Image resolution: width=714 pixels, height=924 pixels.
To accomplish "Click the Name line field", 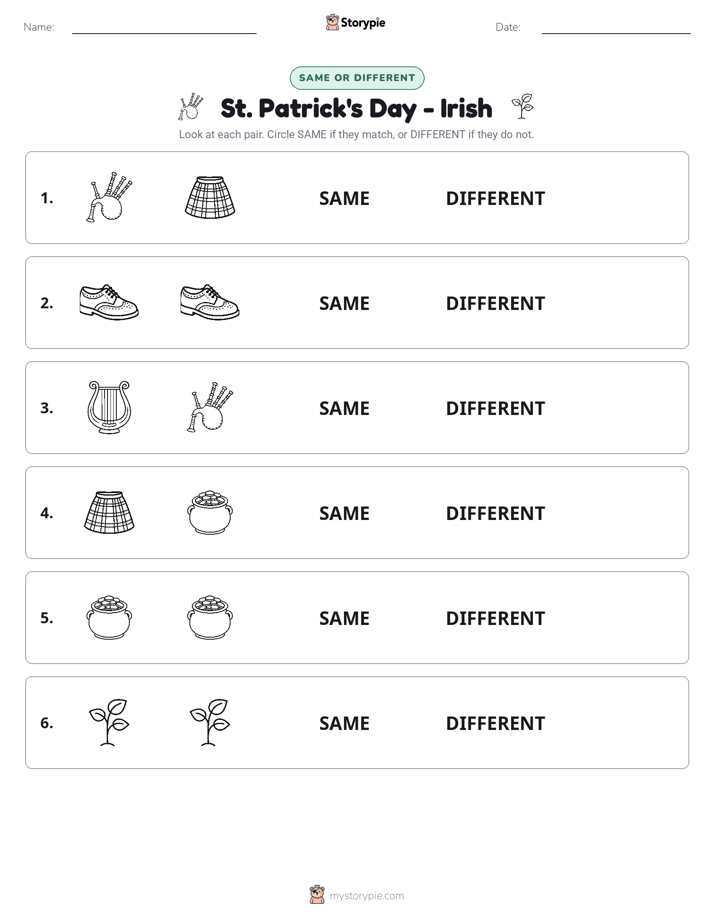I will [x=164, y=27].
